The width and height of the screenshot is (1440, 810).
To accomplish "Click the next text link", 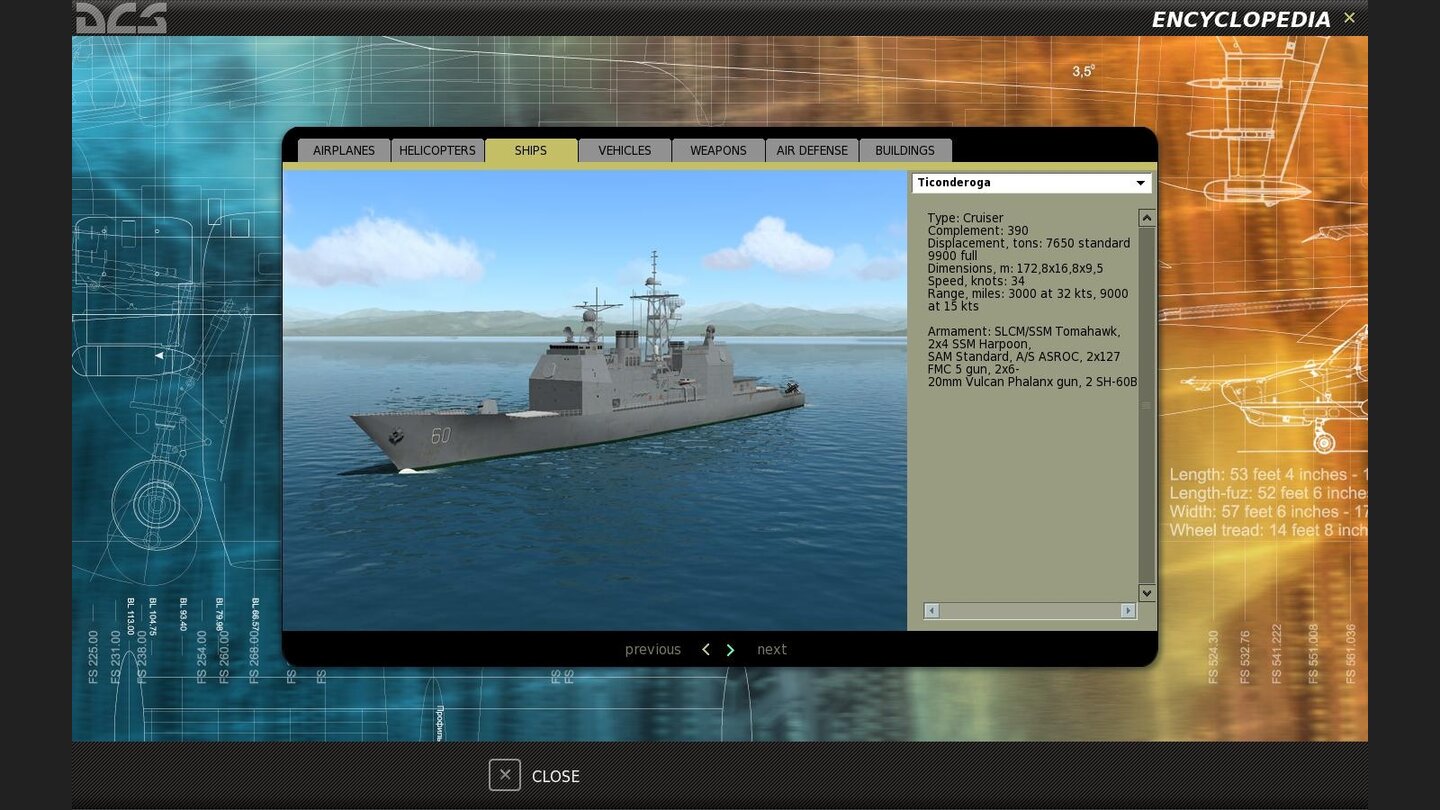I will click(772, 650).
